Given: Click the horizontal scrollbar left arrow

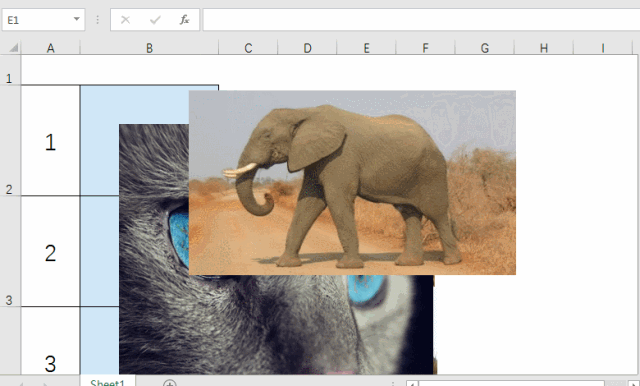Looking at the screenshot, I should [x=412, y=384].
